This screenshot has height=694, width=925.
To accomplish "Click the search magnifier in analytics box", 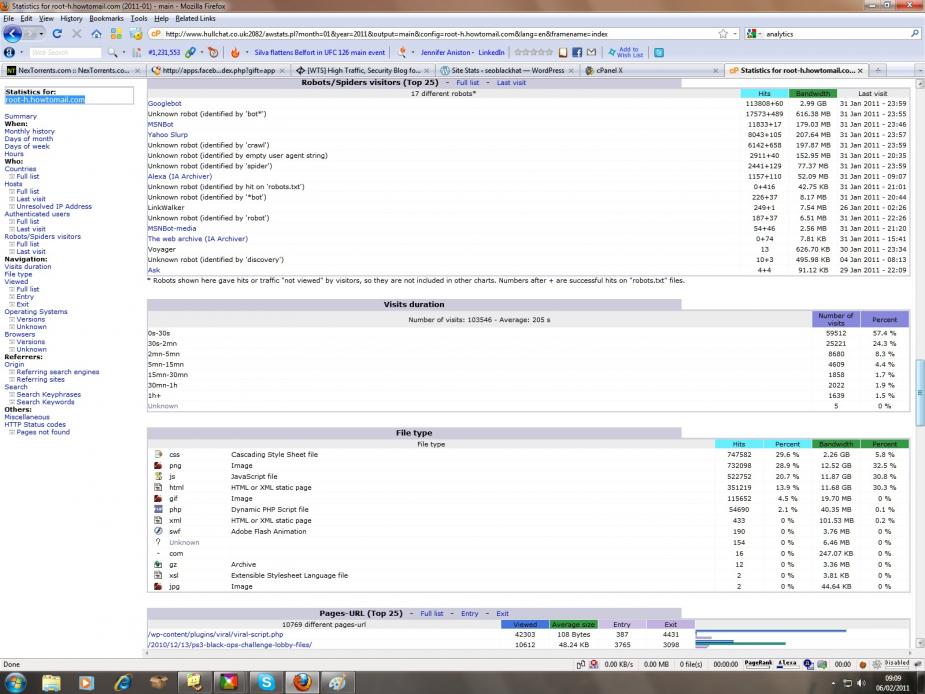I will pos(914,34).
